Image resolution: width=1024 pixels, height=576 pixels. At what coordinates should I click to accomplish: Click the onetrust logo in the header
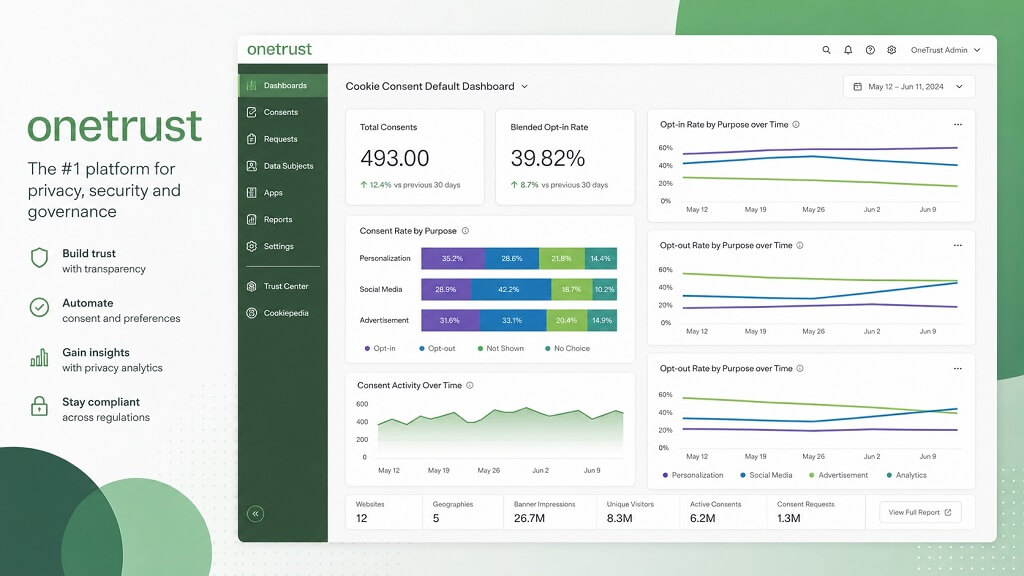click(280, 50)
